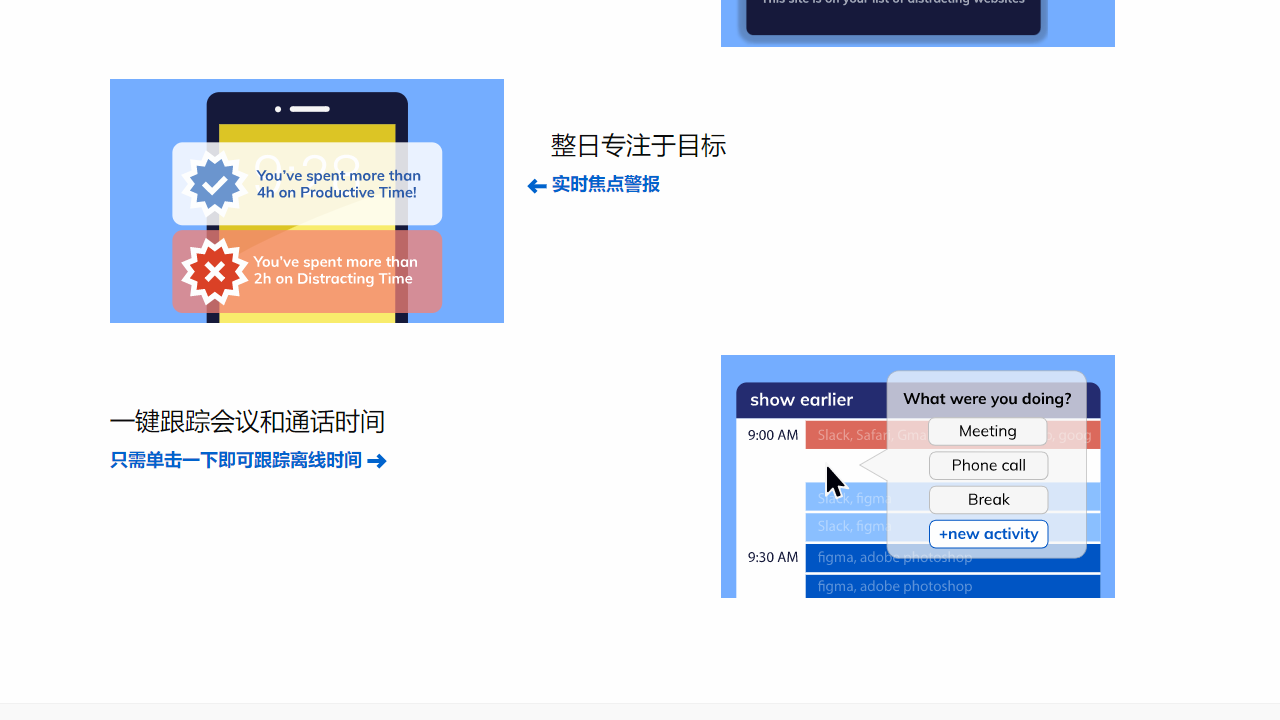Click the +new activity button
Viewport: 1280px width, 720px height.
[988, 533]
